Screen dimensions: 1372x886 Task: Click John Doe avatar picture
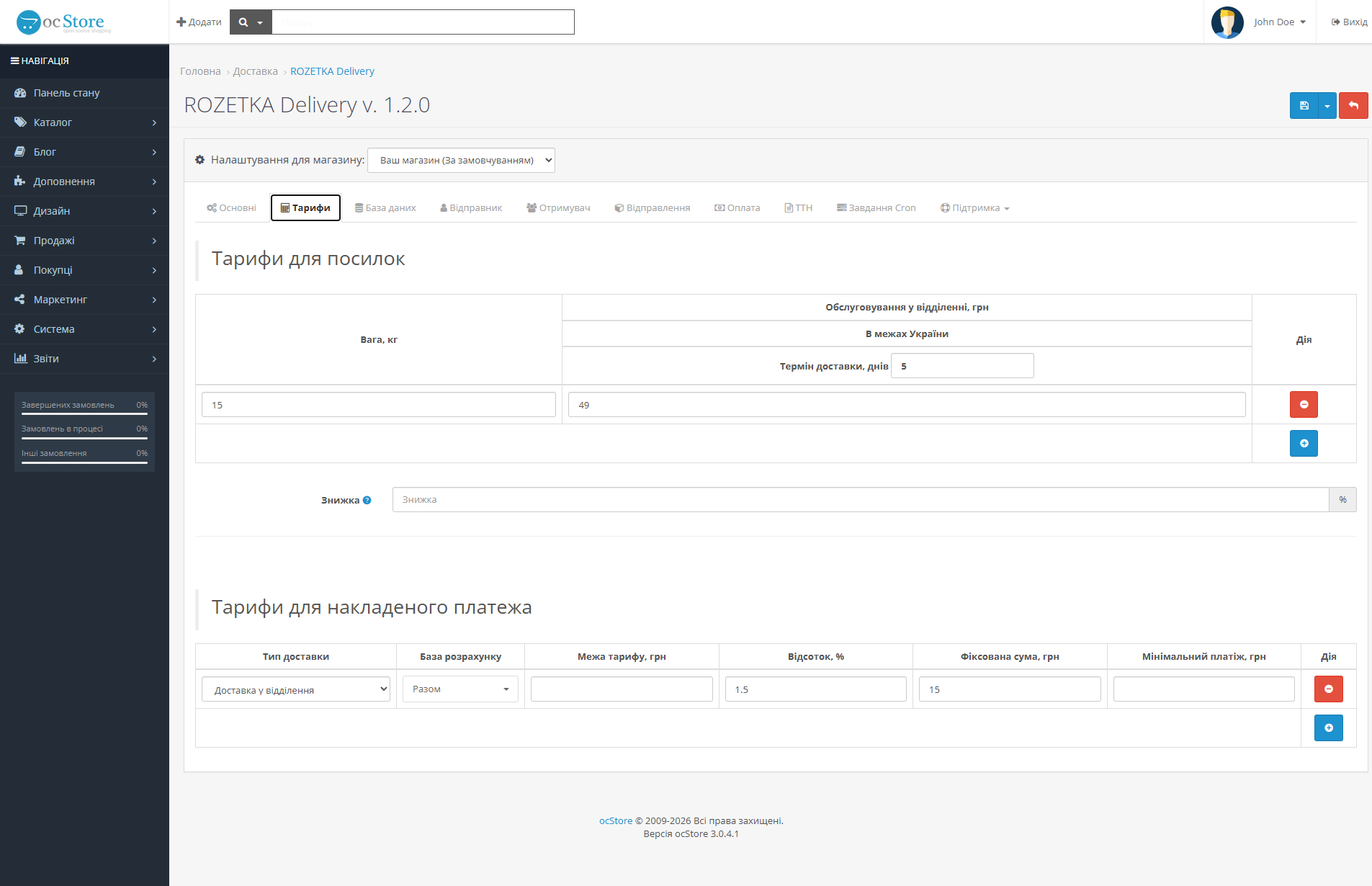coord(1227,22)
